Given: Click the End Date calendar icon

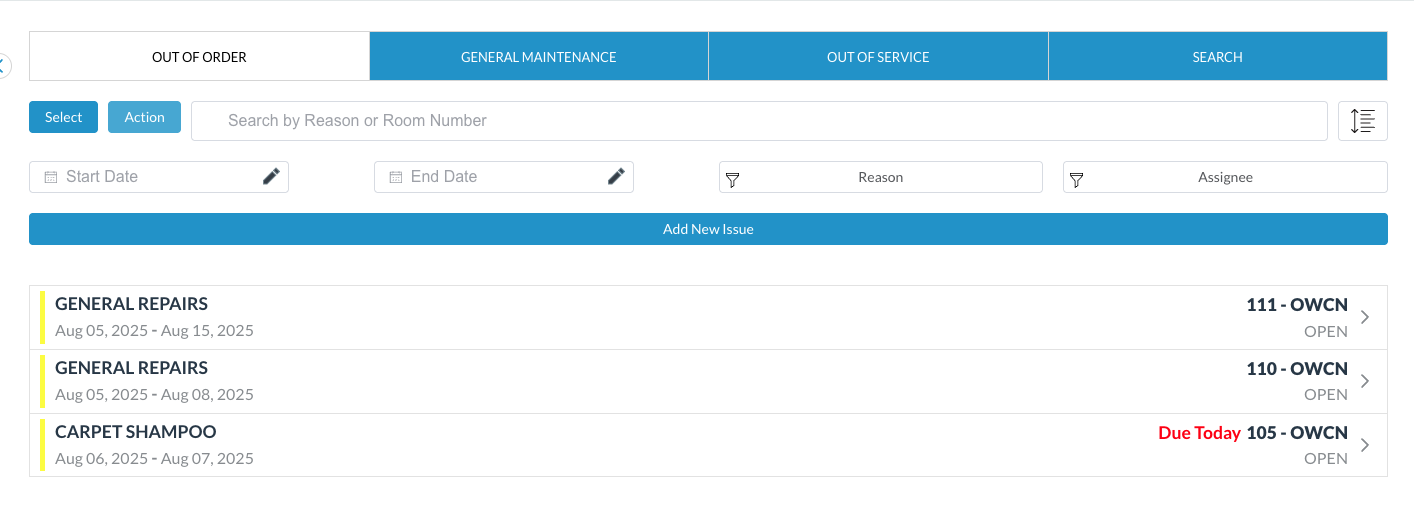Looking at the screenshot, I should (396, 177).
